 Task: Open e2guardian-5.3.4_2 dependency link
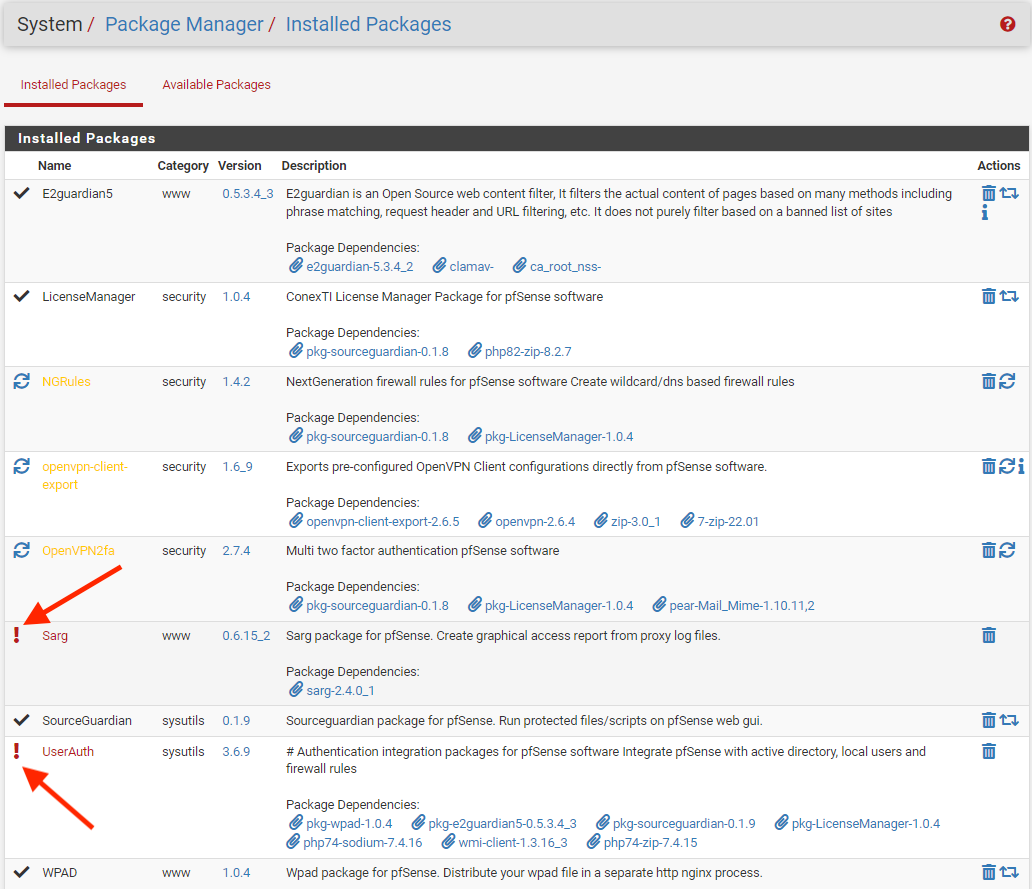click(359, 267)
